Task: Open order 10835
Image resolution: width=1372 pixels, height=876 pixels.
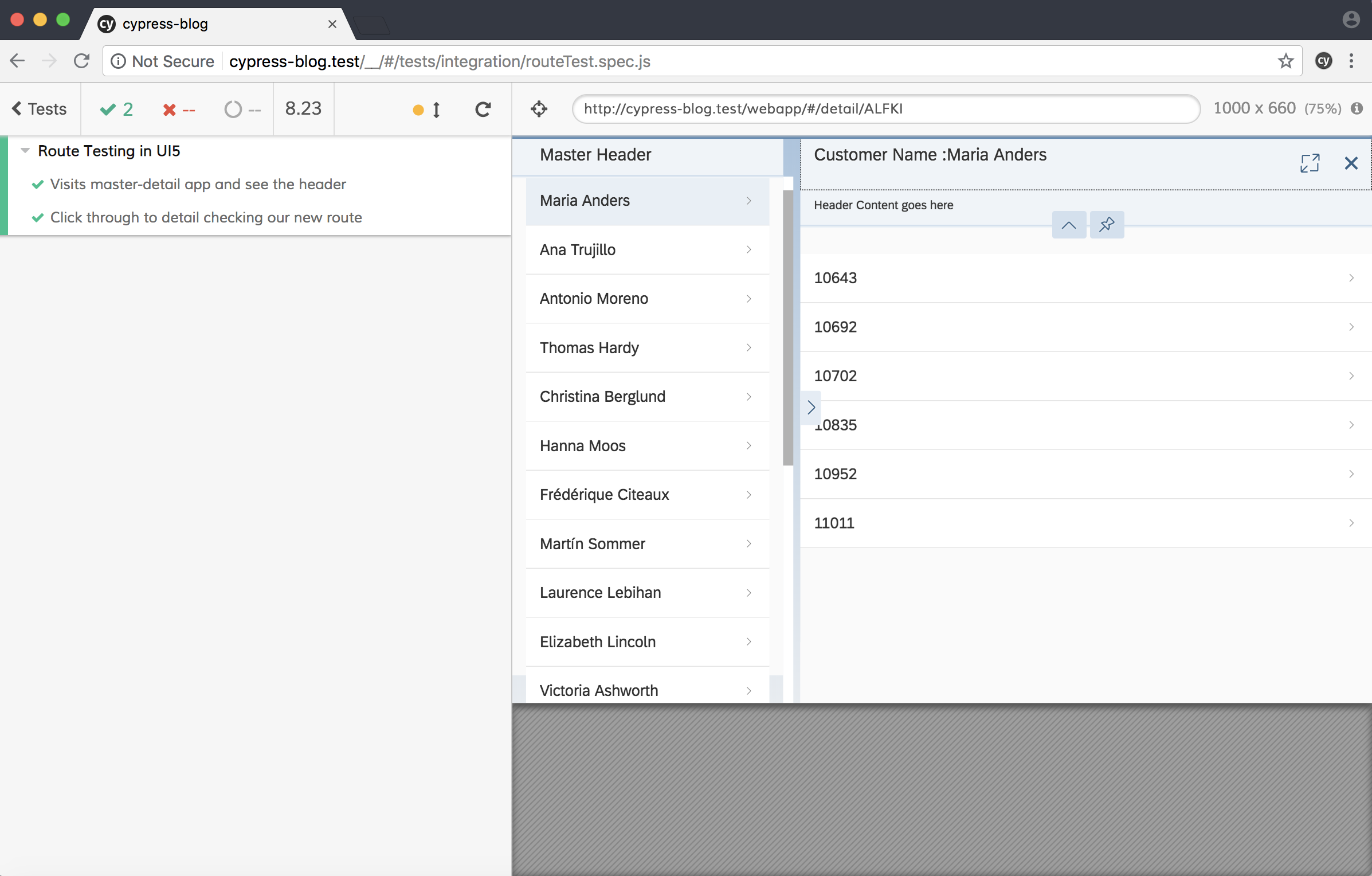Action: 1086,425
